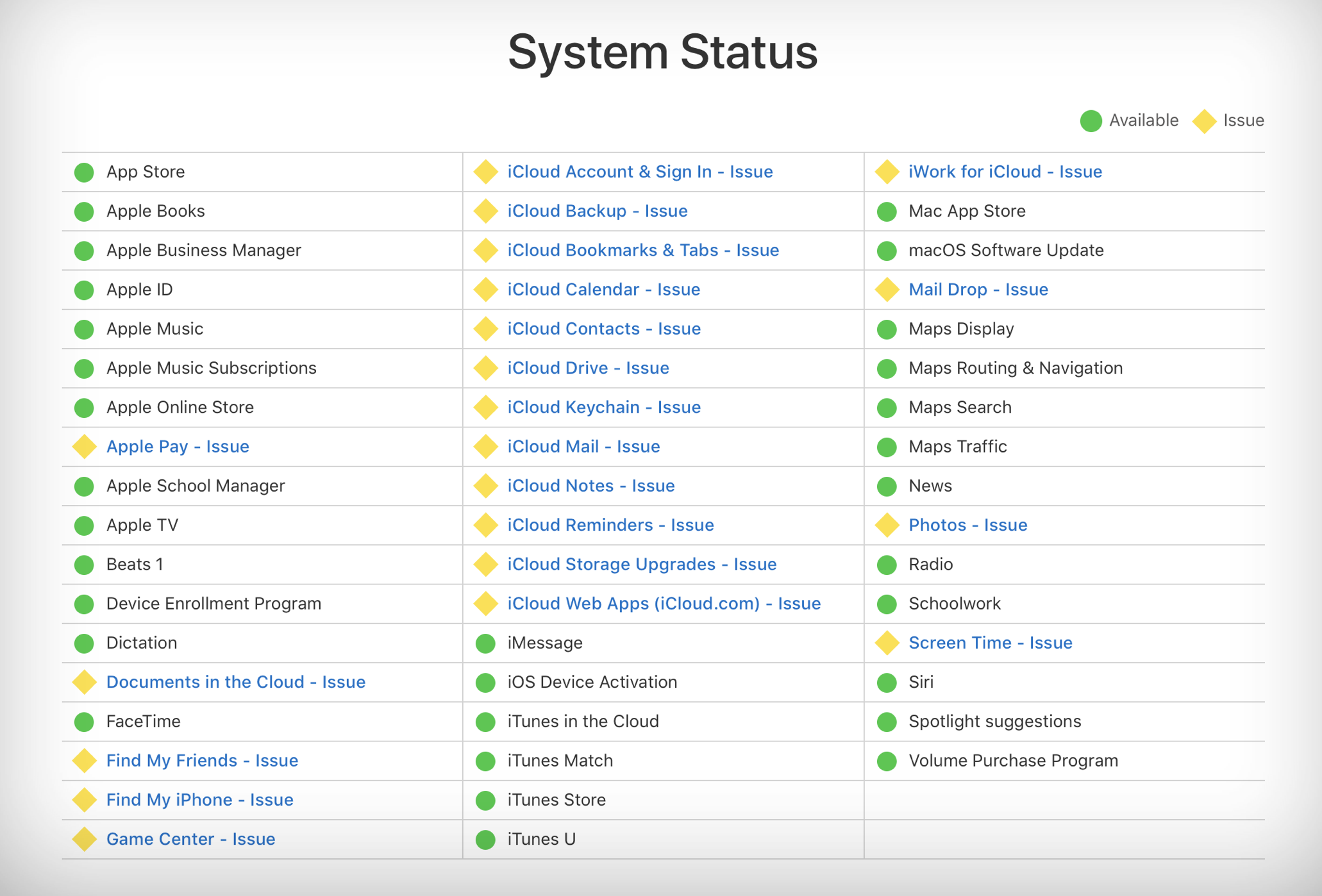This screenshot has width=1322, height=896.
Task: Select the iOS Device Activation text
Action: (592, 682)
